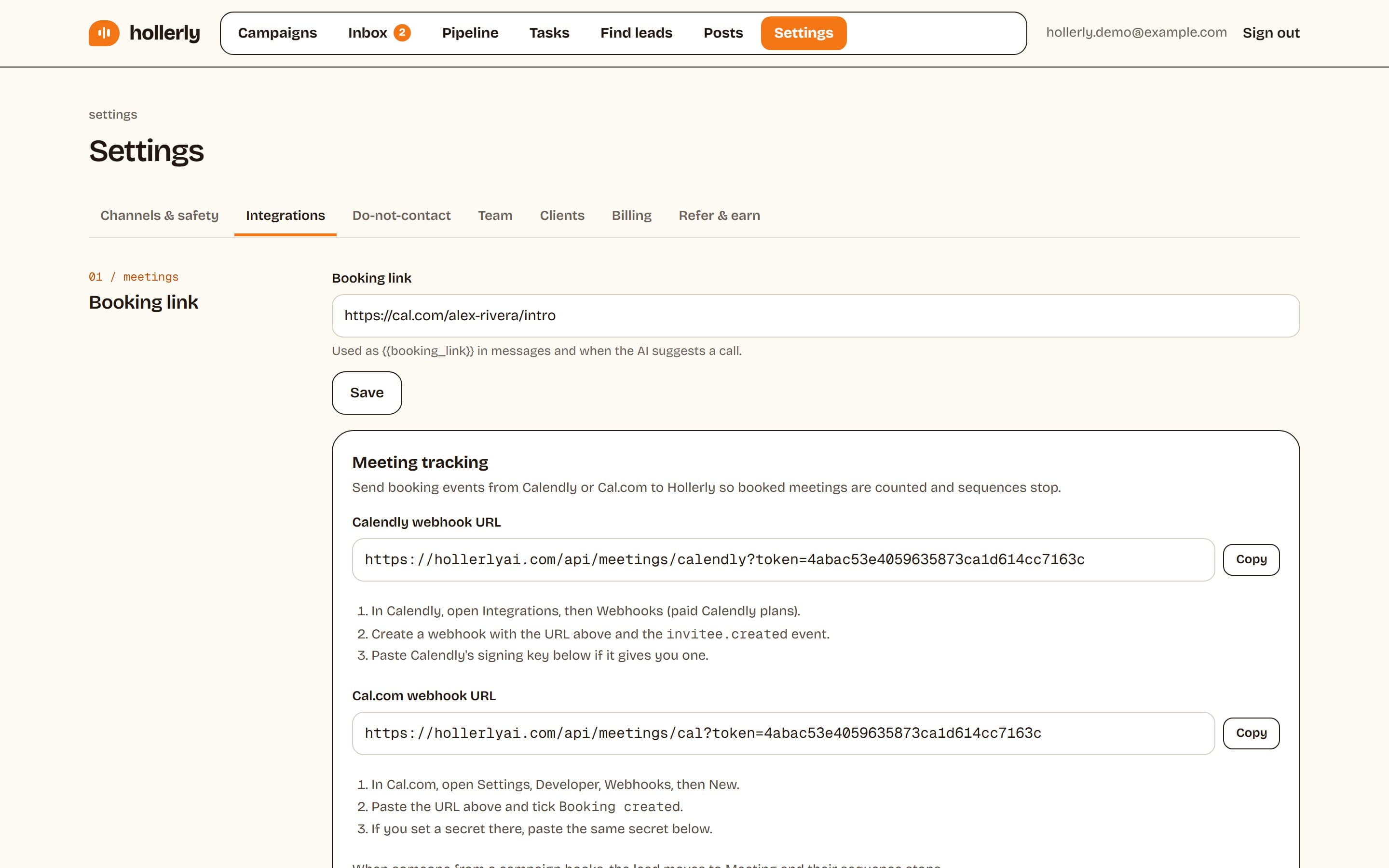Click the orange hollerly logo icon
The width and height of the screenshot is (1389, 868).
coord(104,33)
